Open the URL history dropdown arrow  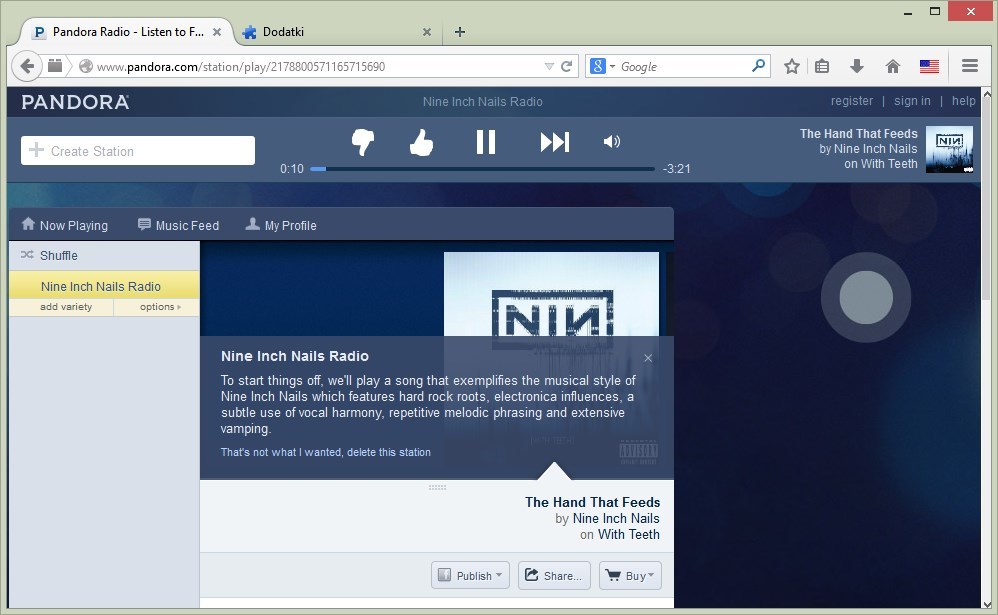click(x=549, y=66)
